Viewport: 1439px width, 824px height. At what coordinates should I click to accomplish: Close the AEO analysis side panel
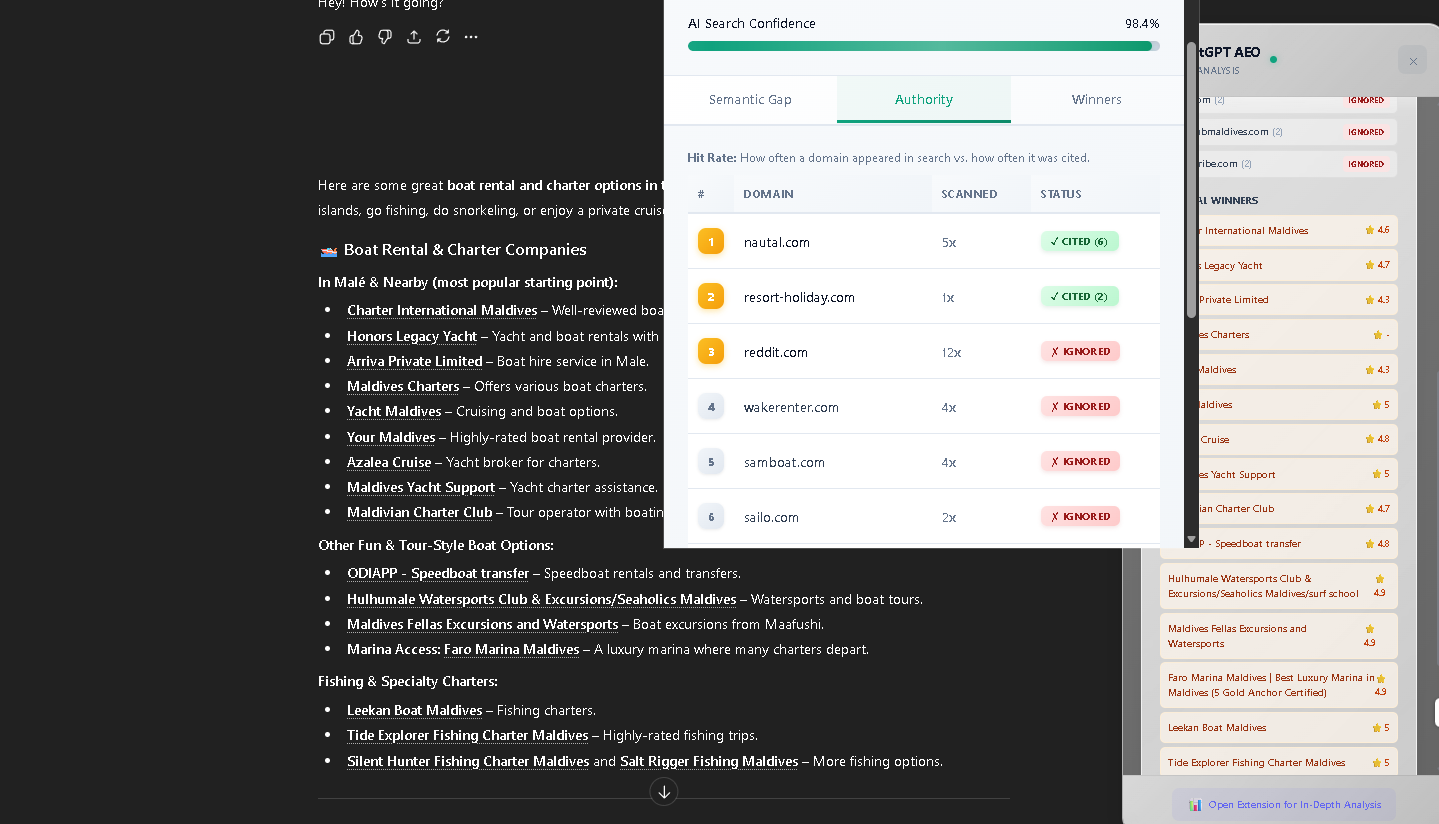1412,61
